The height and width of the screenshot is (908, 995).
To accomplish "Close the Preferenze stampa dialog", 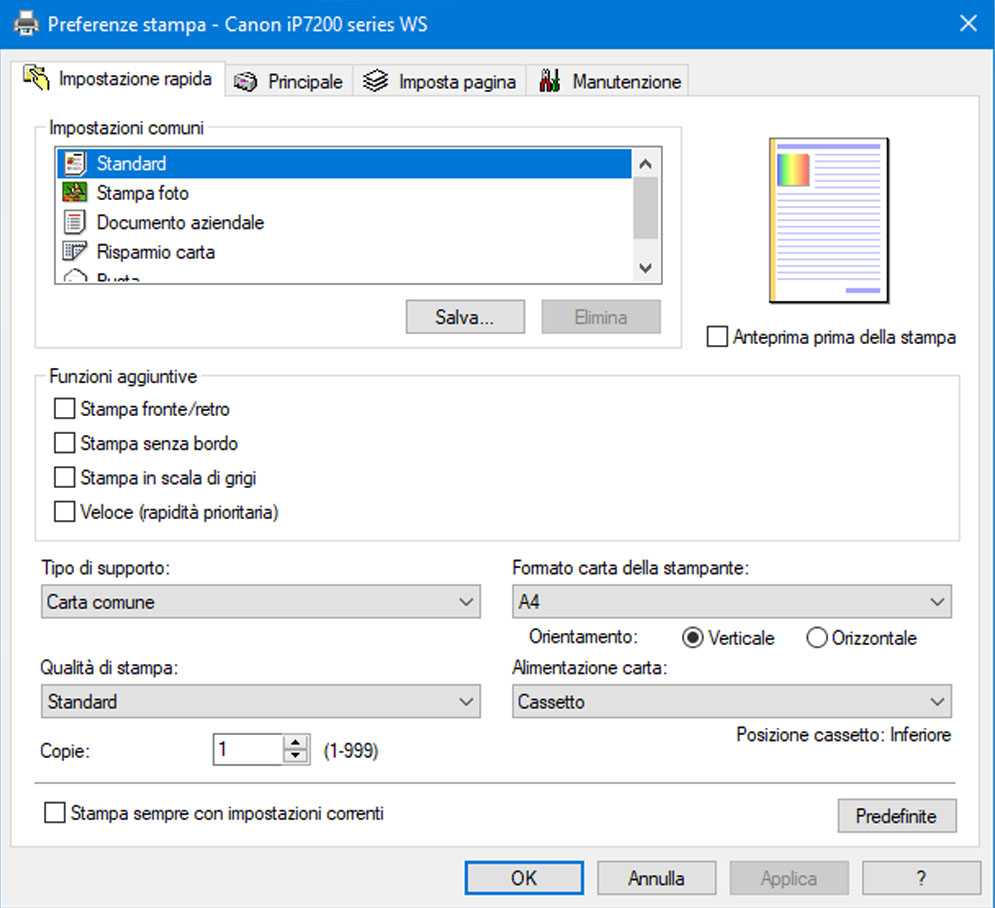I will pos(968,23).
